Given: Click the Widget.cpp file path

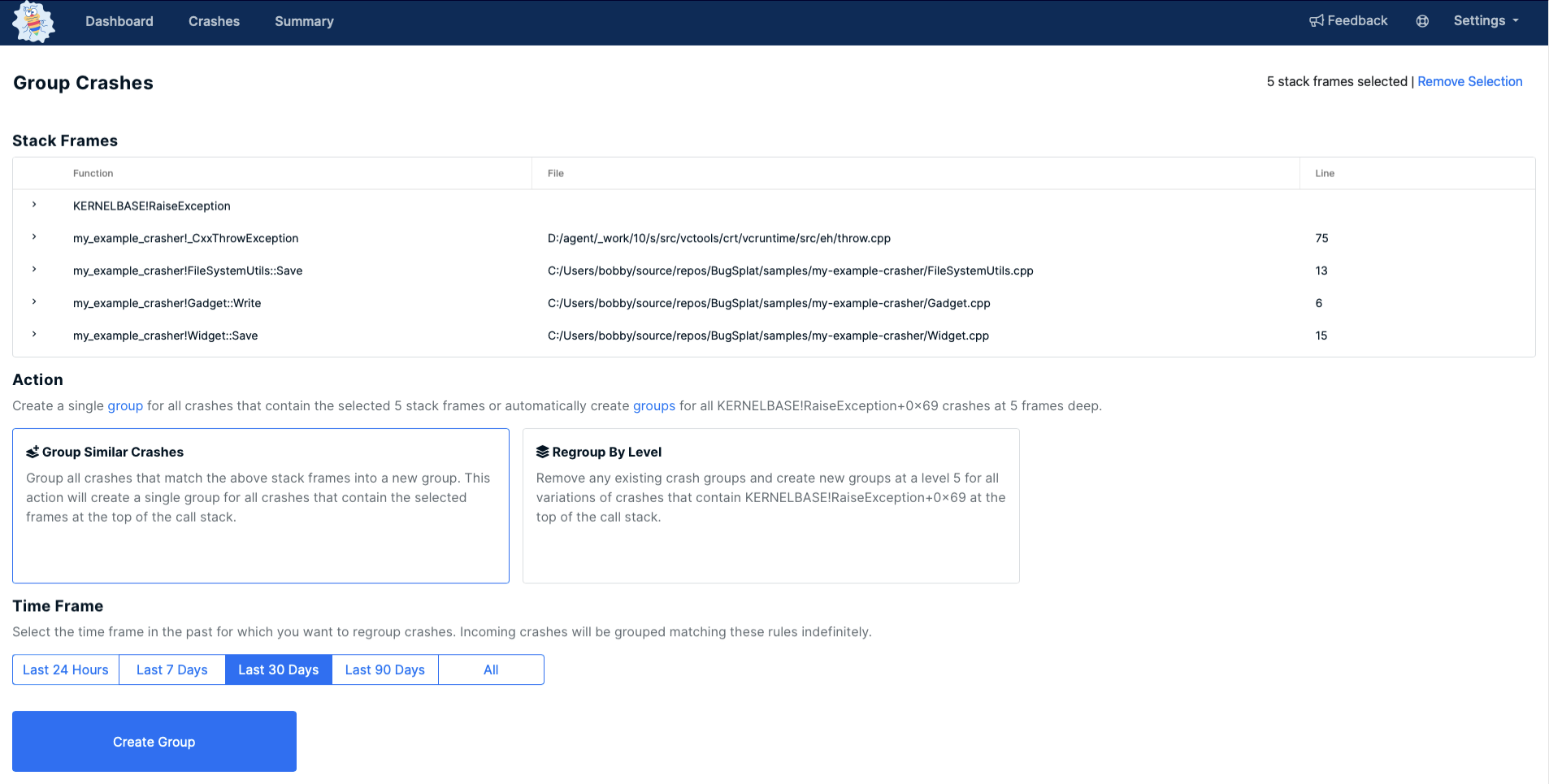Looking at the screenshot, I should click(768, 336).
